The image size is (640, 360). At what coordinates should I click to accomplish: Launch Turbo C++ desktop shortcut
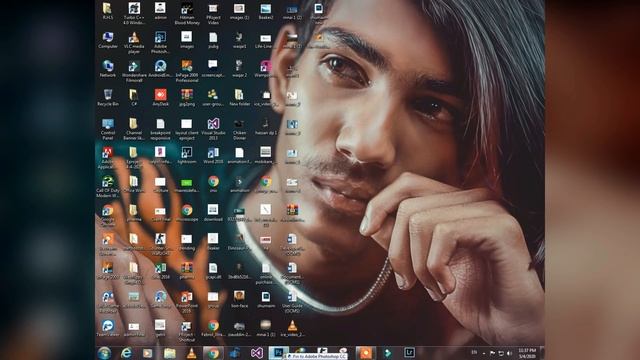[134, 14]
